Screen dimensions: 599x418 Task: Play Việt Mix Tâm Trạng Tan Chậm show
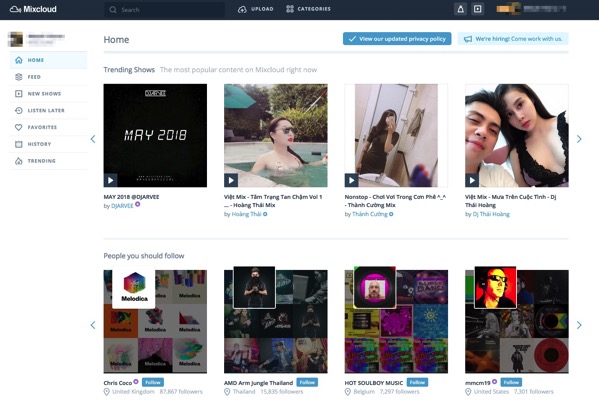coord(231,180)
